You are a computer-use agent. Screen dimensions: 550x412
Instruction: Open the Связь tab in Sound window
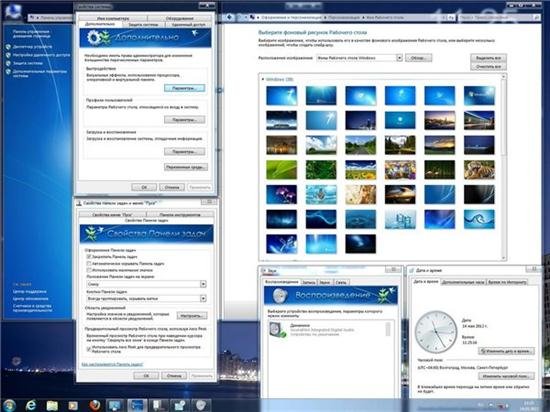(341, 282)
